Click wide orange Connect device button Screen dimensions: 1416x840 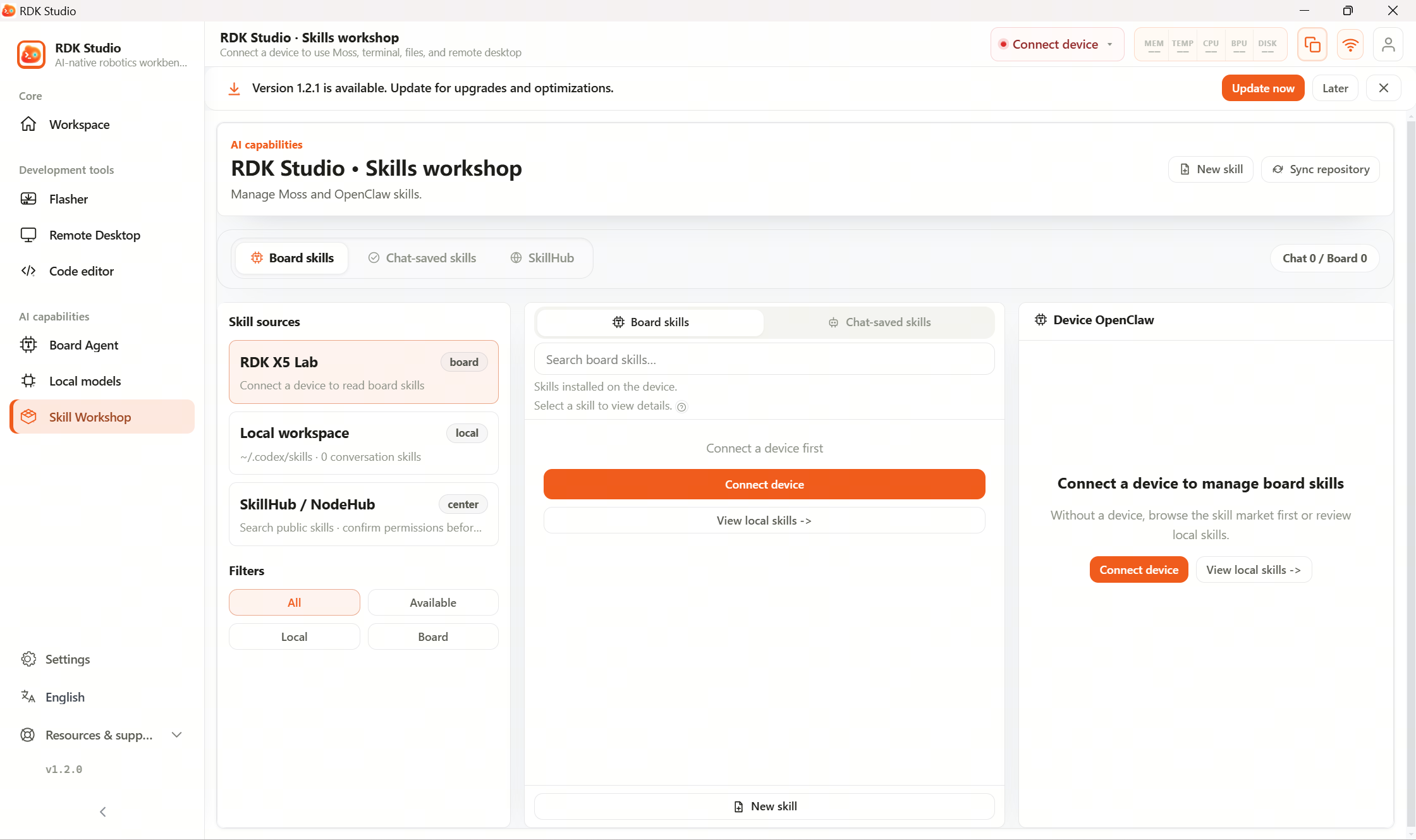point(764,484)
